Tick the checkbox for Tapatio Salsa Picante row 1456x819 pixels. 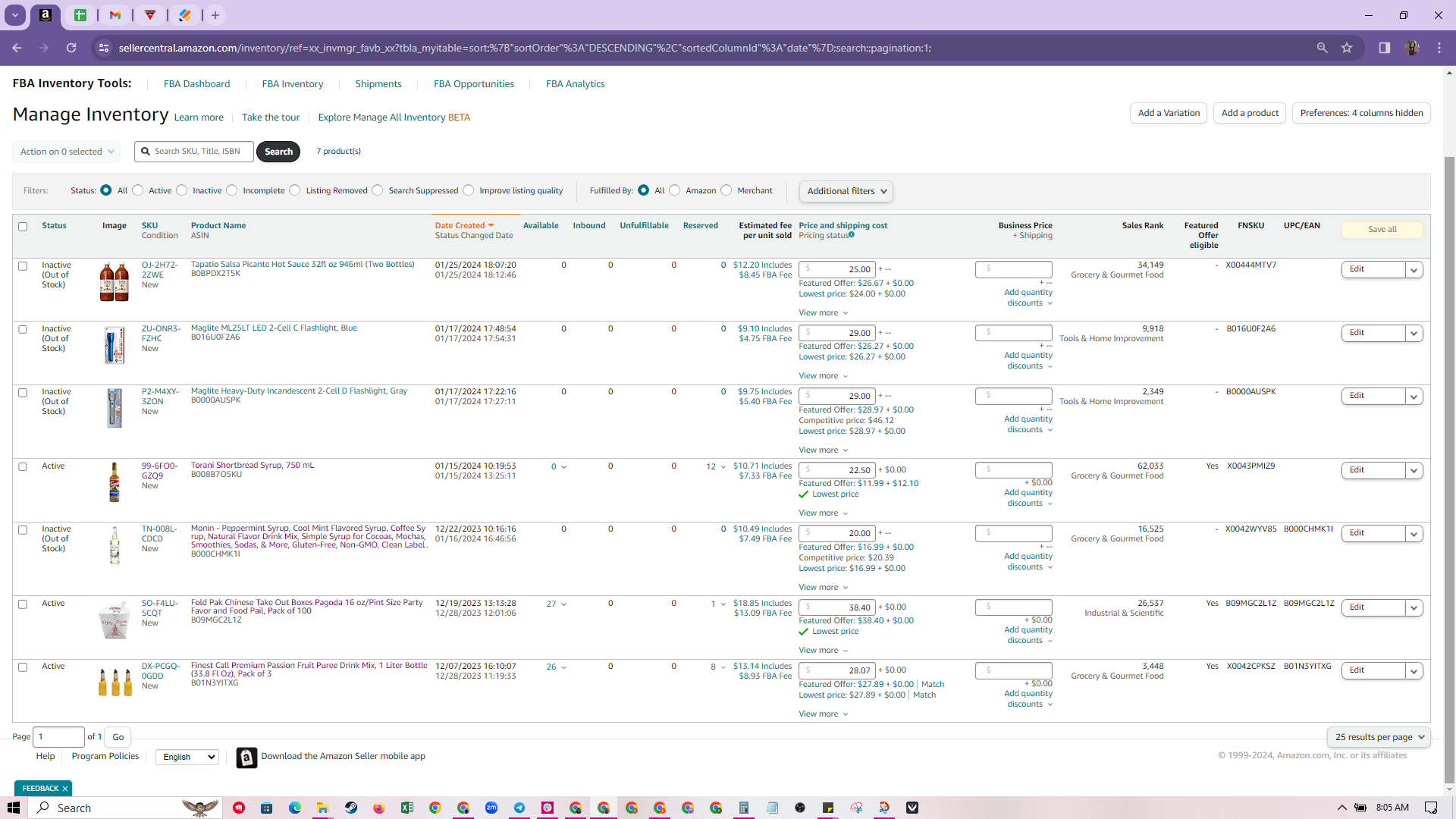click(x=23, y=266)
